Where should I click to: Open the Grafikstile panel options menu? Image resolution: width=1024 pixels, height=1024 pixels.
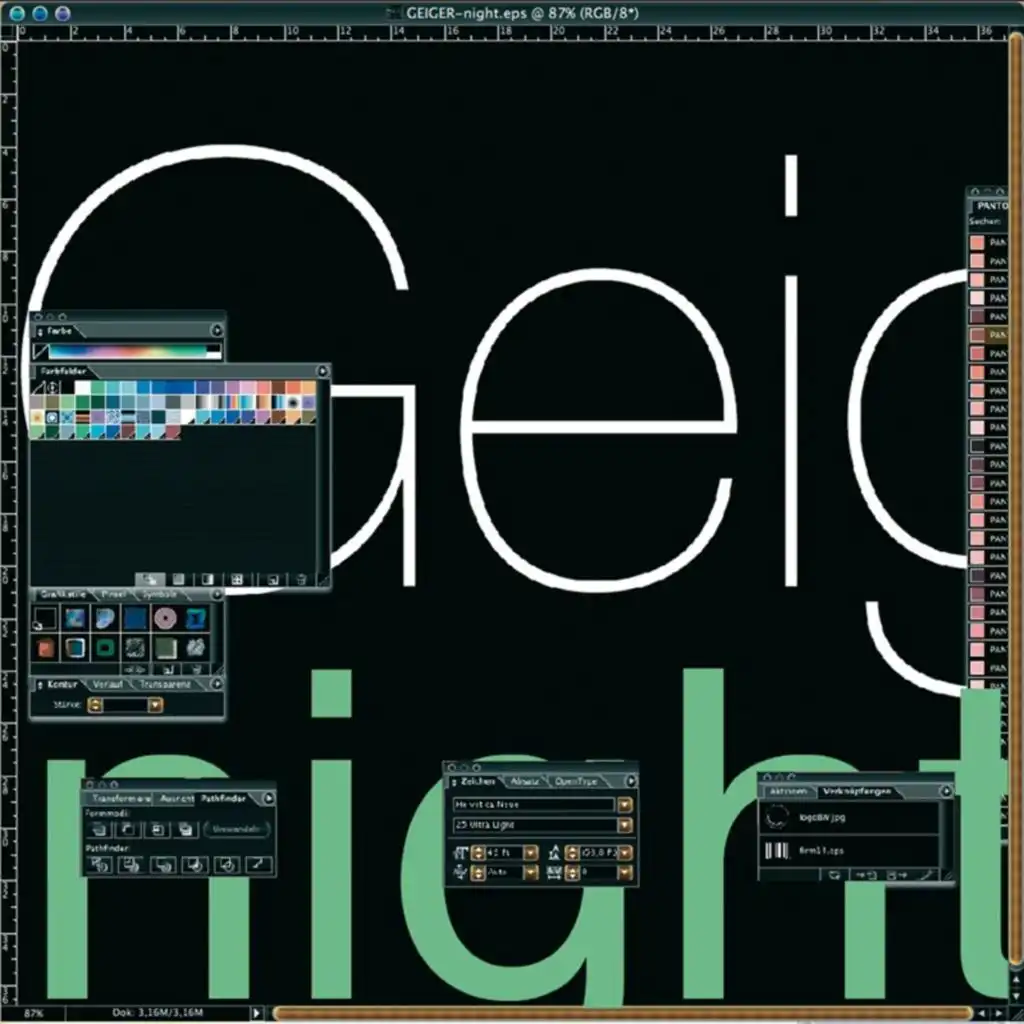pyautogui.click(x=217, y=594)
